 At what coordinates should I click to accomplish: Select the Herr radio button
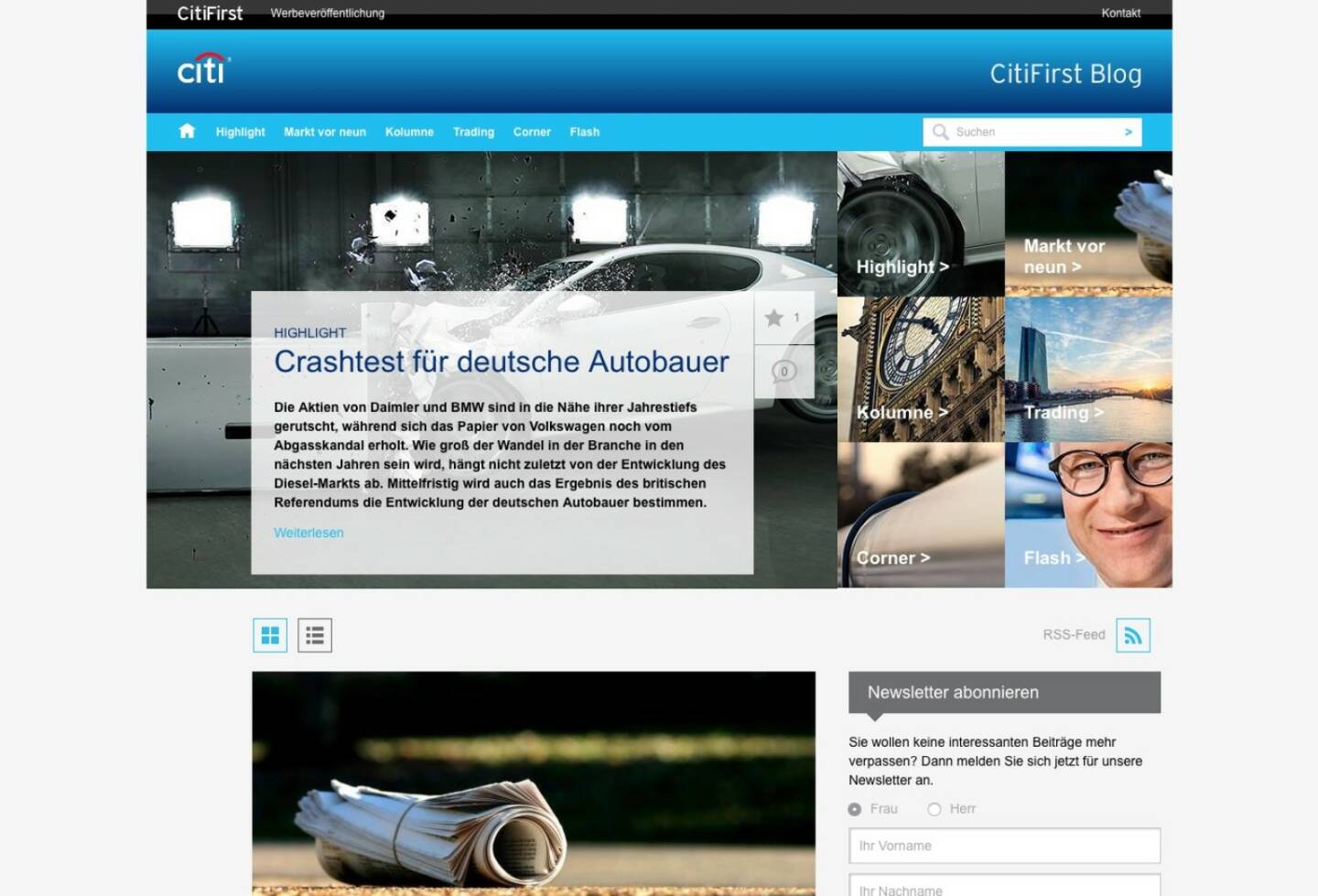[934, 809]
